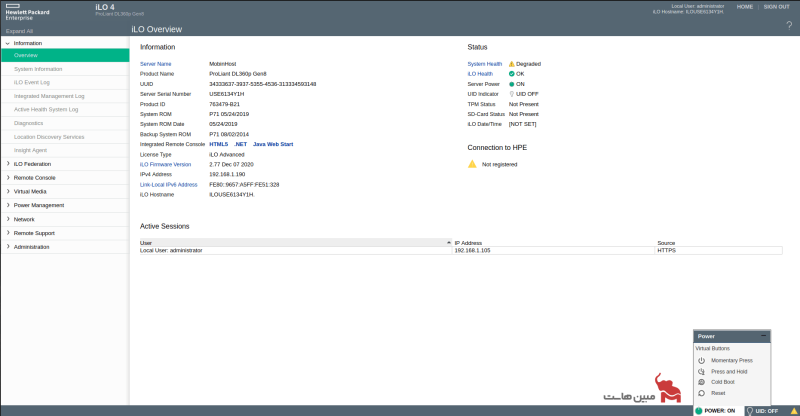Collapse the Information tree section
800x416 pixels.
pos(8,43)
